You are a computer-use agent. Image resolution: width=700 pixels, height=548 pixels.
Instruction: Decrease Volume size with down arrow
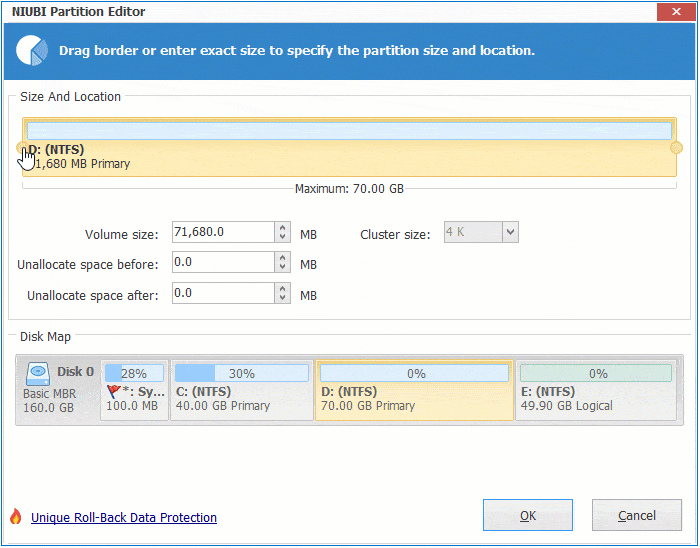coord(282,239)
